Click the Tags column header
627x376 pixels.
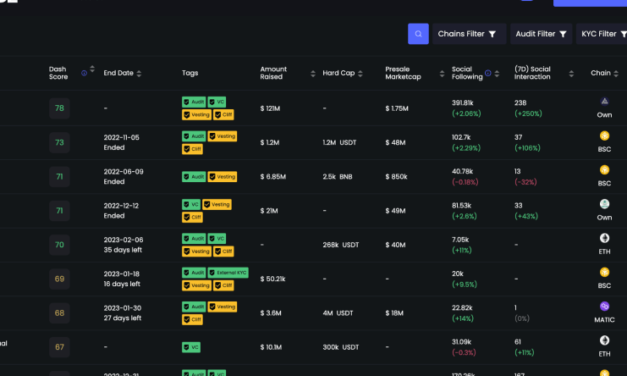point(190,73)
